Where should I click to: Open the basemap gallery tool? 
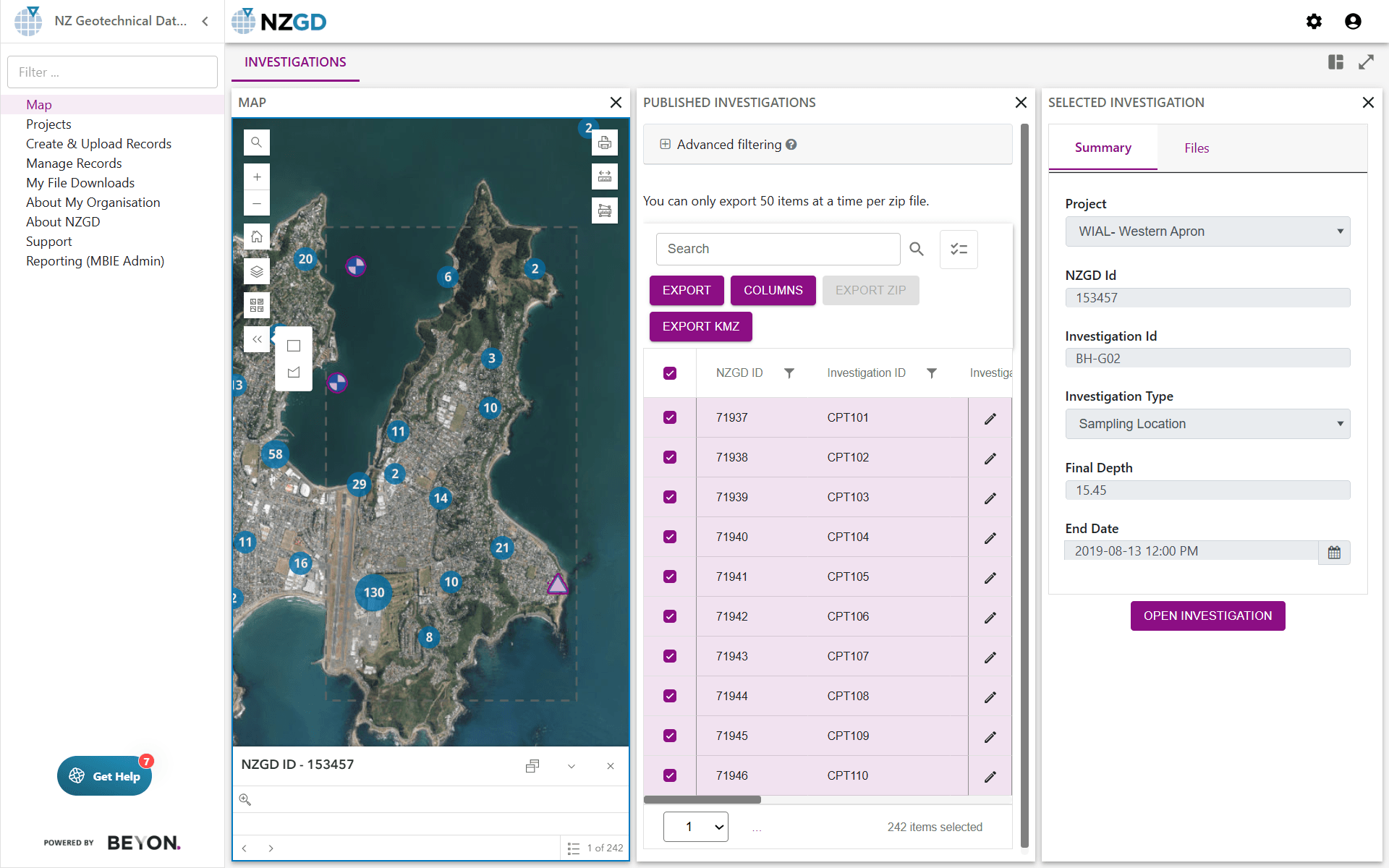(257, 305)
